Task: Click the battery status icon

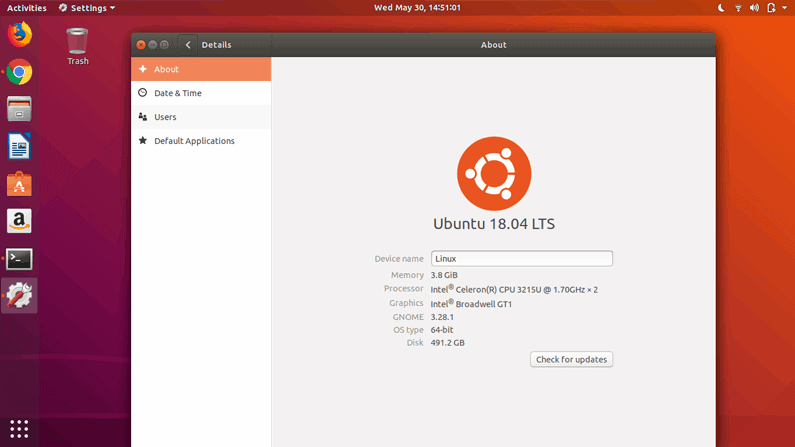Action: [x=771, y=8]
